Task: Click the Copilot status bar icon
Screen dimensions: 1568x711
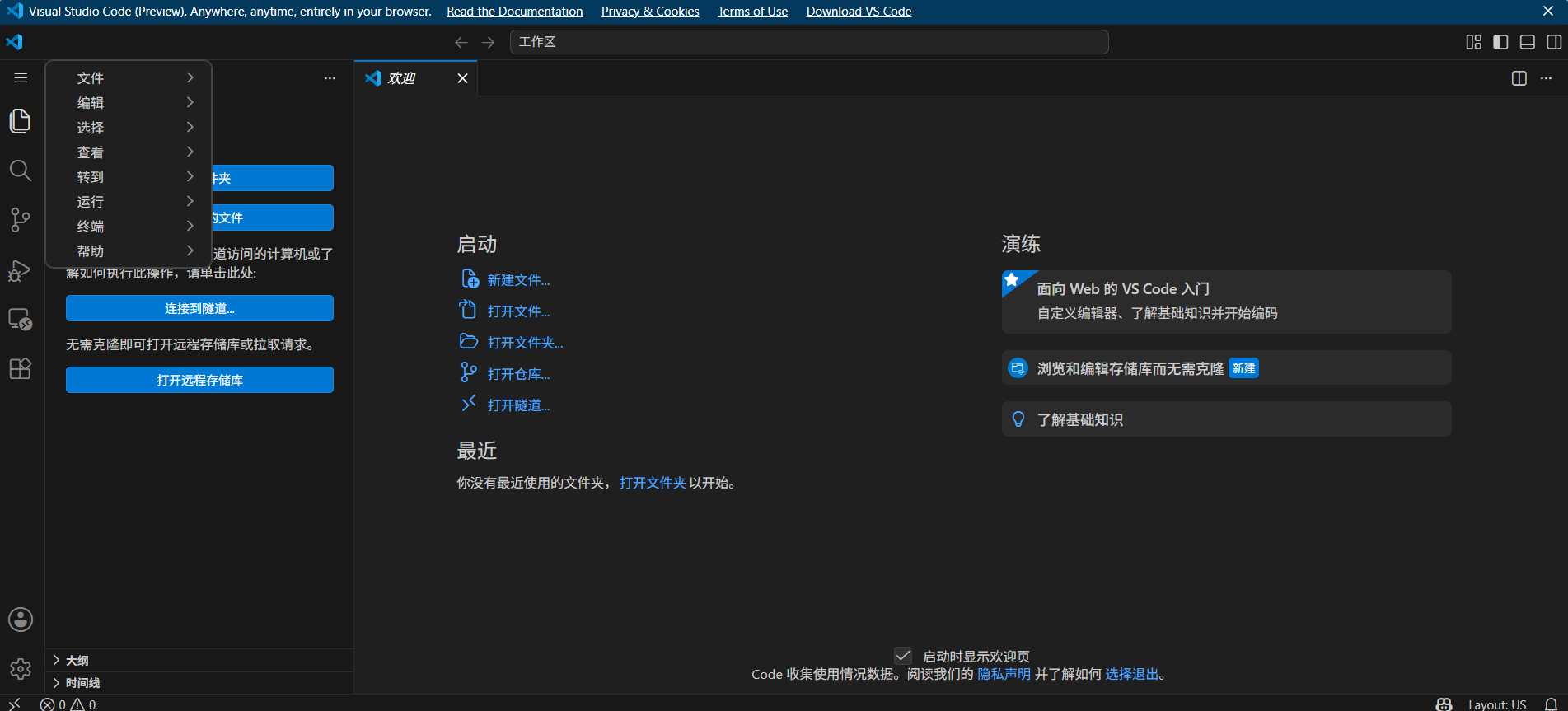Action: tap(1444, 704)
